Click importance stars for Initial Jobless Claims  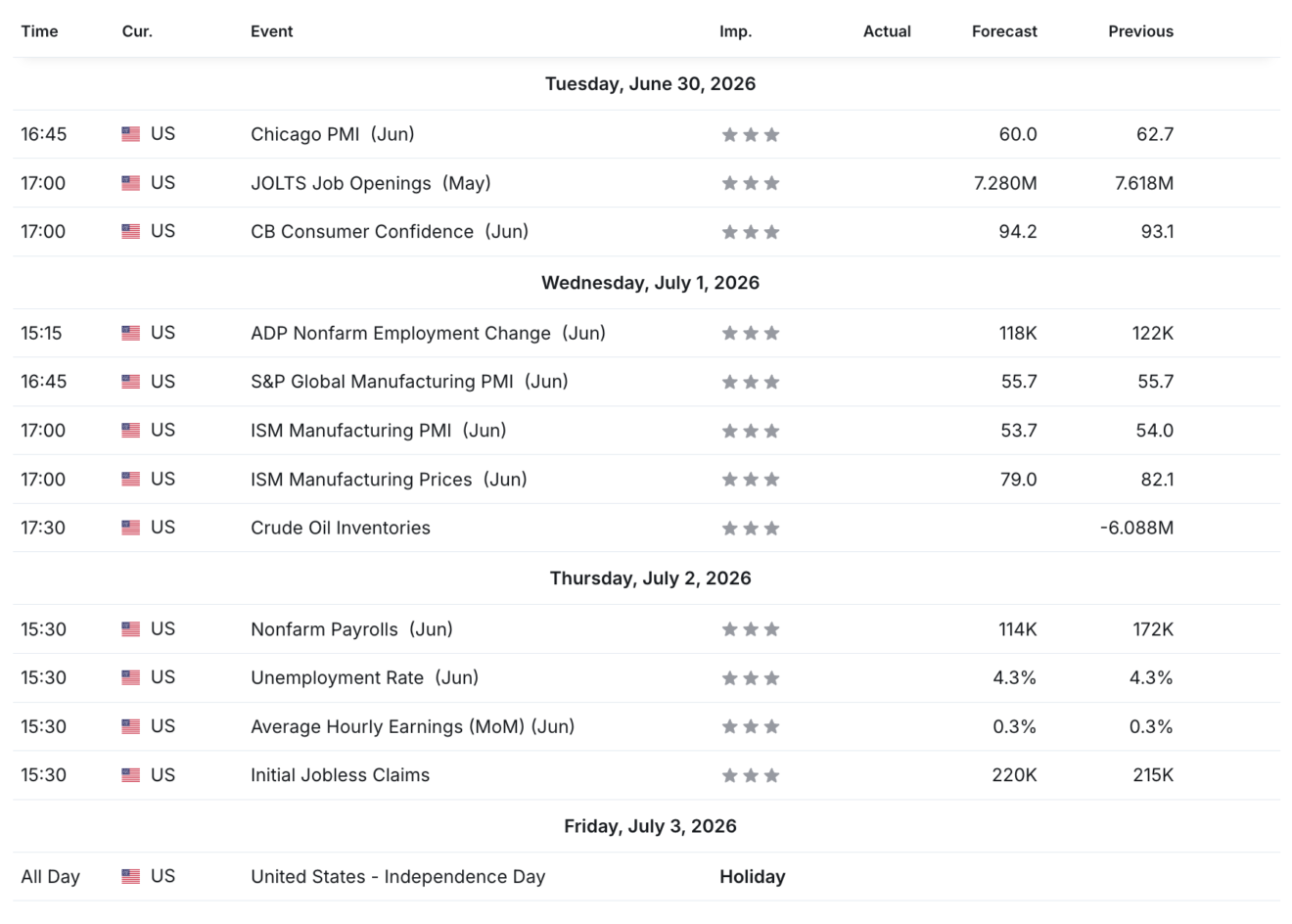coord(751,776)
